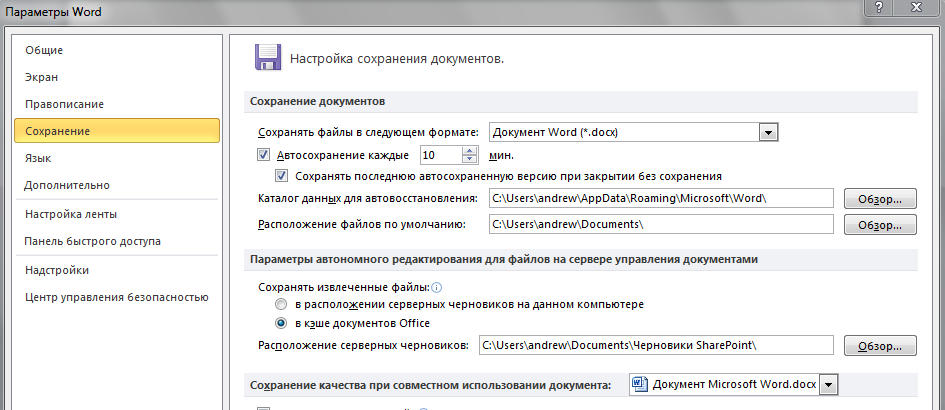This screenshot has width=945, height=410.
Task: Click the help question mark button
Action: [881, 8]
